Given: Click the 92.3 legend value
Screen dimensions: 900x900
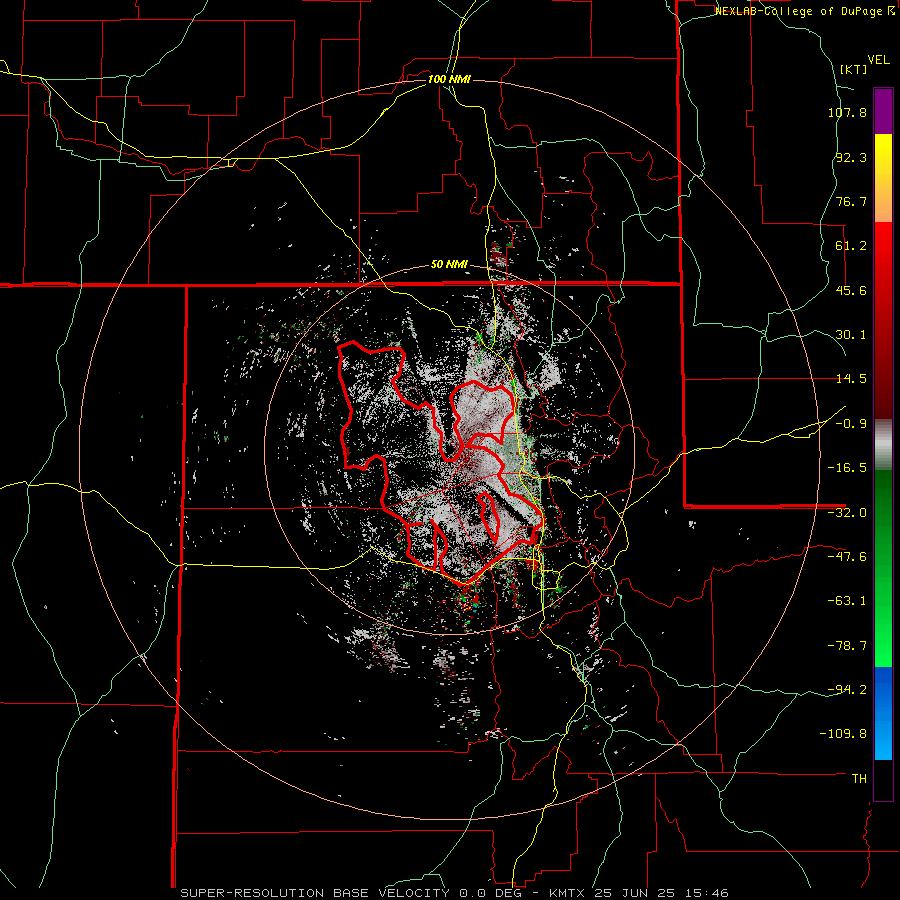Looking at the screenshot, I should click(851, 157).
